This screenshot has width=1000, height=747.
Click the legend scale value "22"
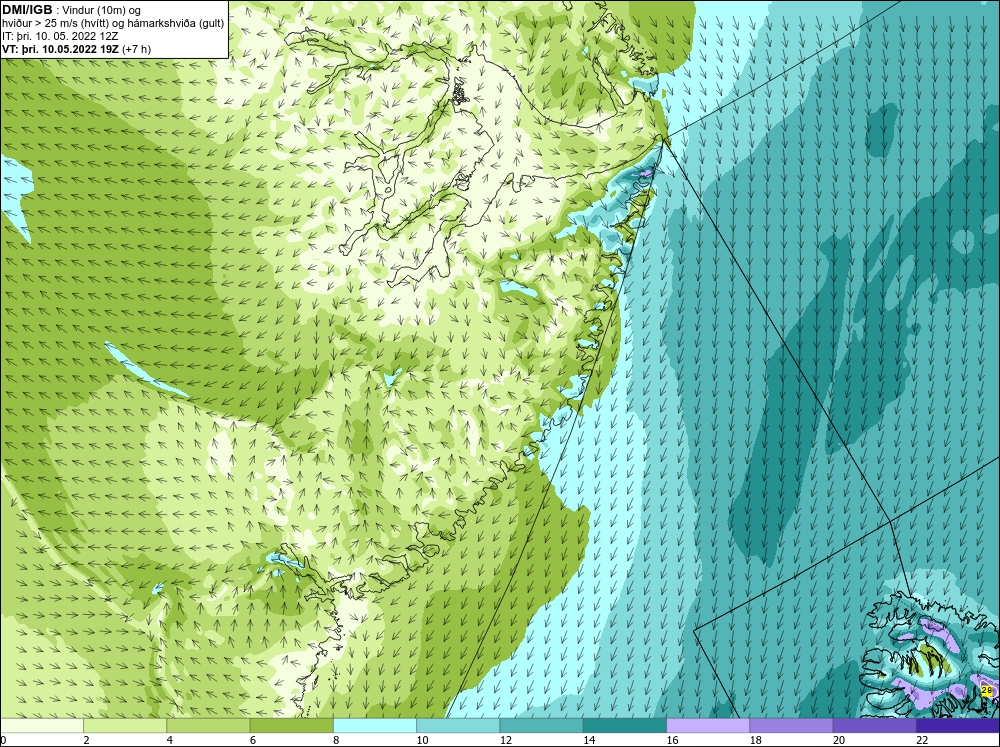pos(922,740)
